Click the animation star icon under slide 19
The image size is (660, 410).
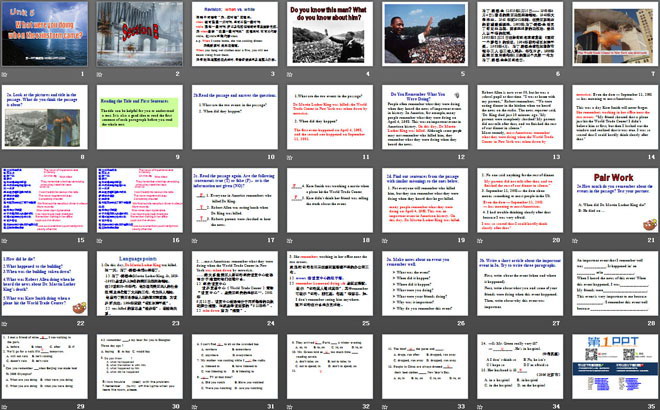(x=385, y=241)
